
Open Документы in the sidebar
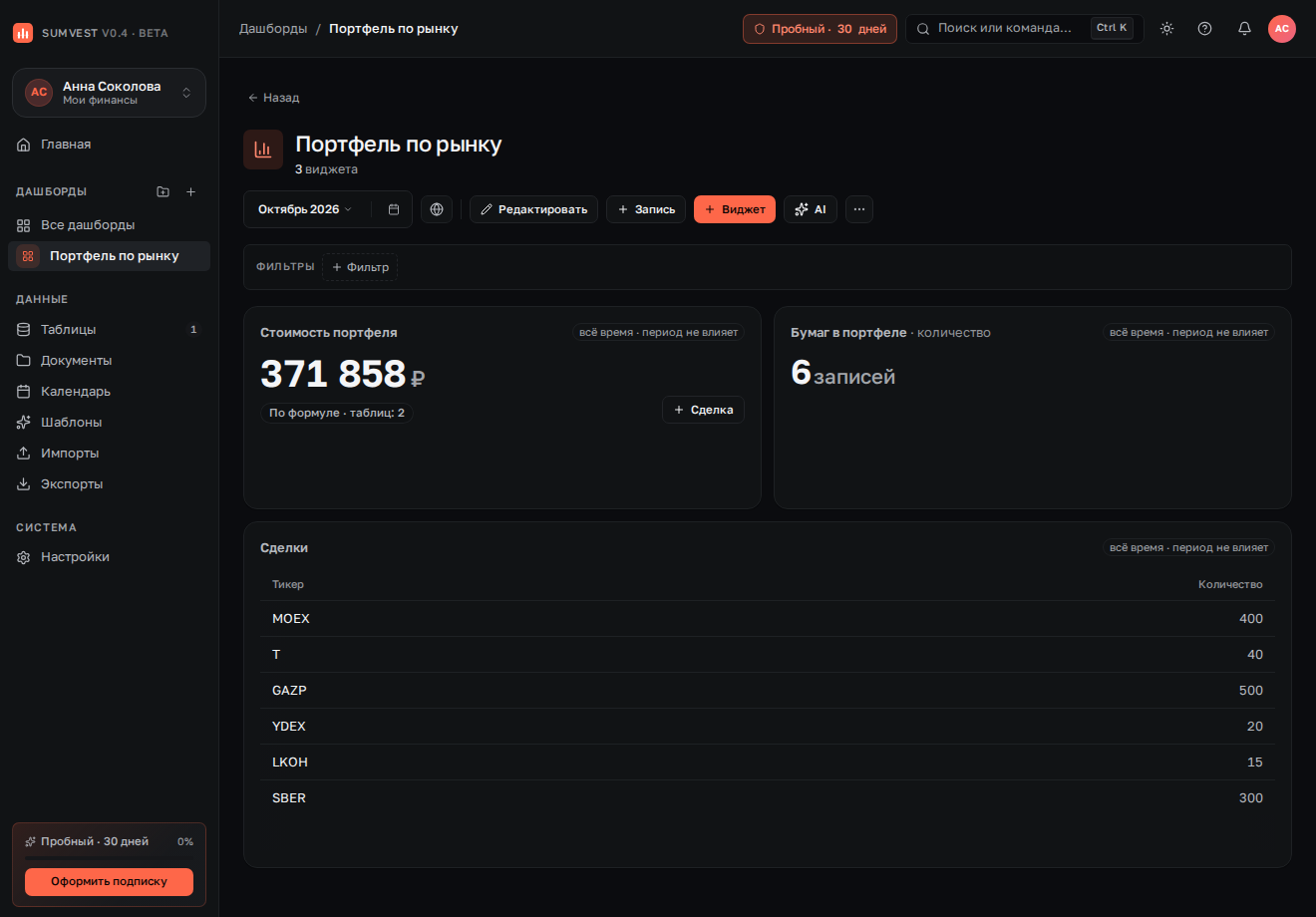coord(109,360)
